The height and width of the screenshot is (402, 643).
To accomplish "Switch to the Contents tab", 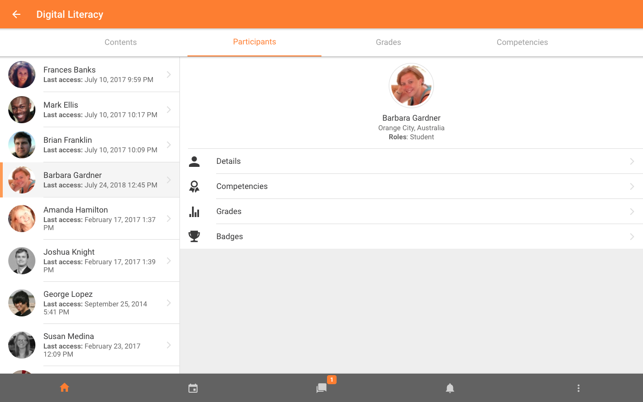I will coord(121,42).
